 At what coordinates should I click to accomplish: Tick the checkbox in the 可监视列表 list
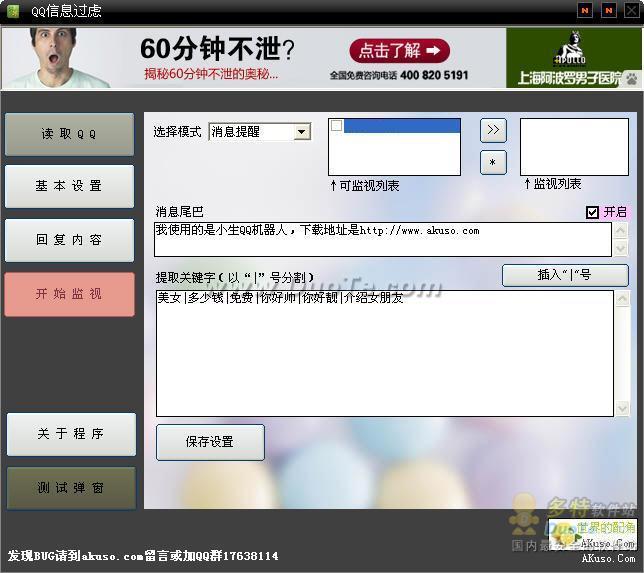click(x=336, y=125)
